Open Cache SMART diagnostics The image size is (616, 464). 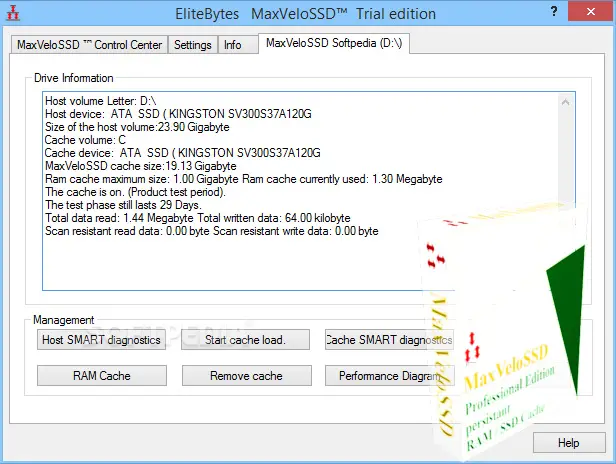coord(389,339)
